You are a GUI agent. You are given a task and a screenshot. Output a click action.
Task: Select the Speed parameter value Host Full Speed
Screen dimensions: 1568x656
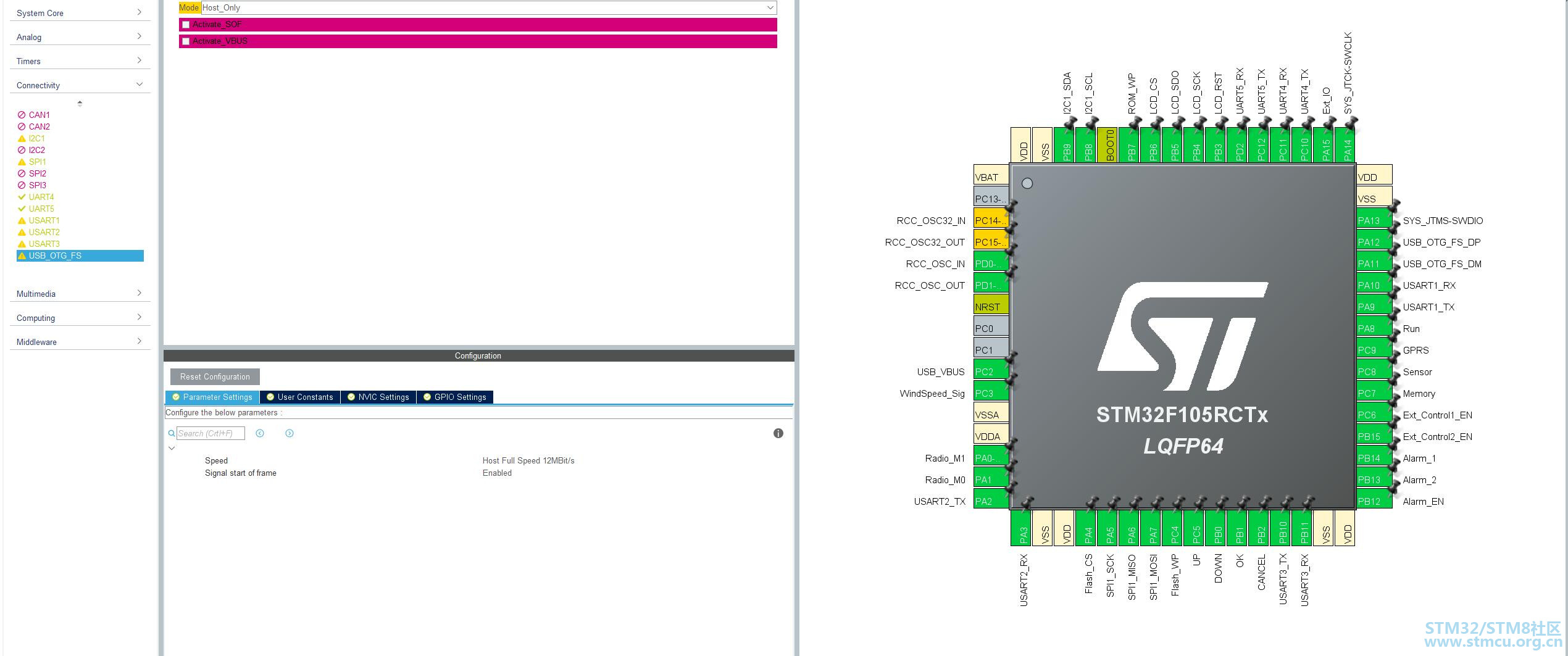pos(528,460)
